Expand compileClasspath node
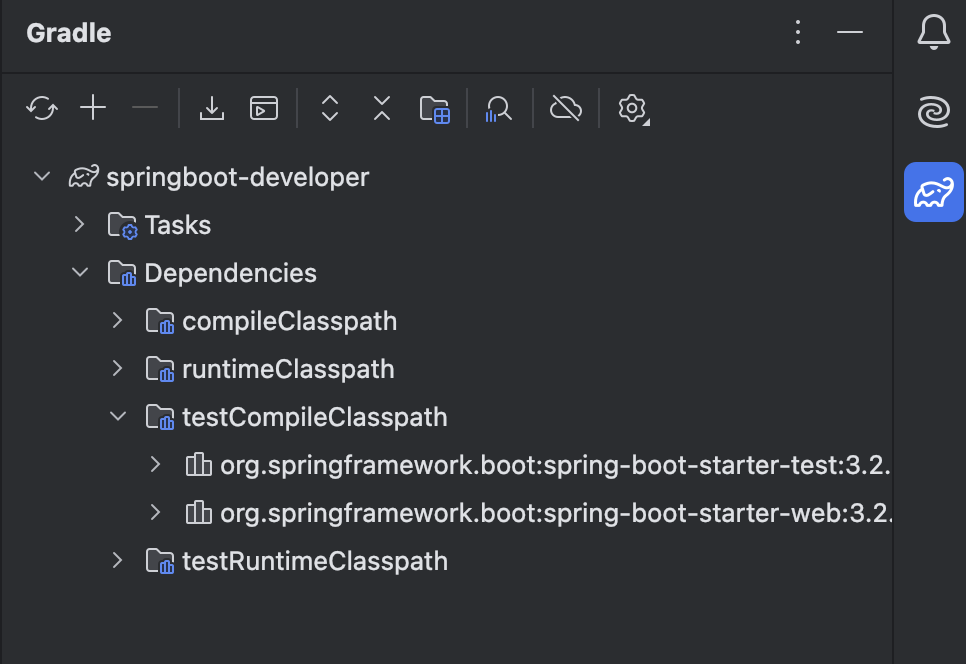The height and width of the screenshot is (664, 966). pyautogui.click(x=118, y=320)
